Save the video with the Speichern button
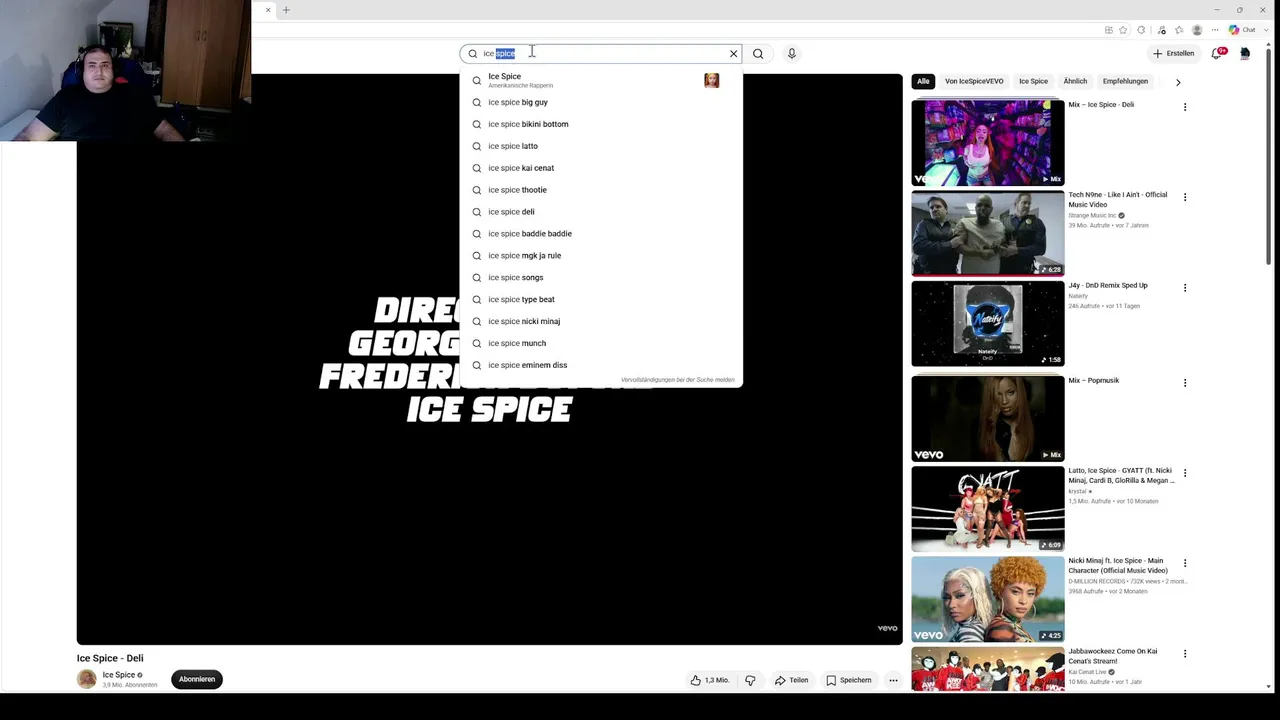 pos(849,680)
